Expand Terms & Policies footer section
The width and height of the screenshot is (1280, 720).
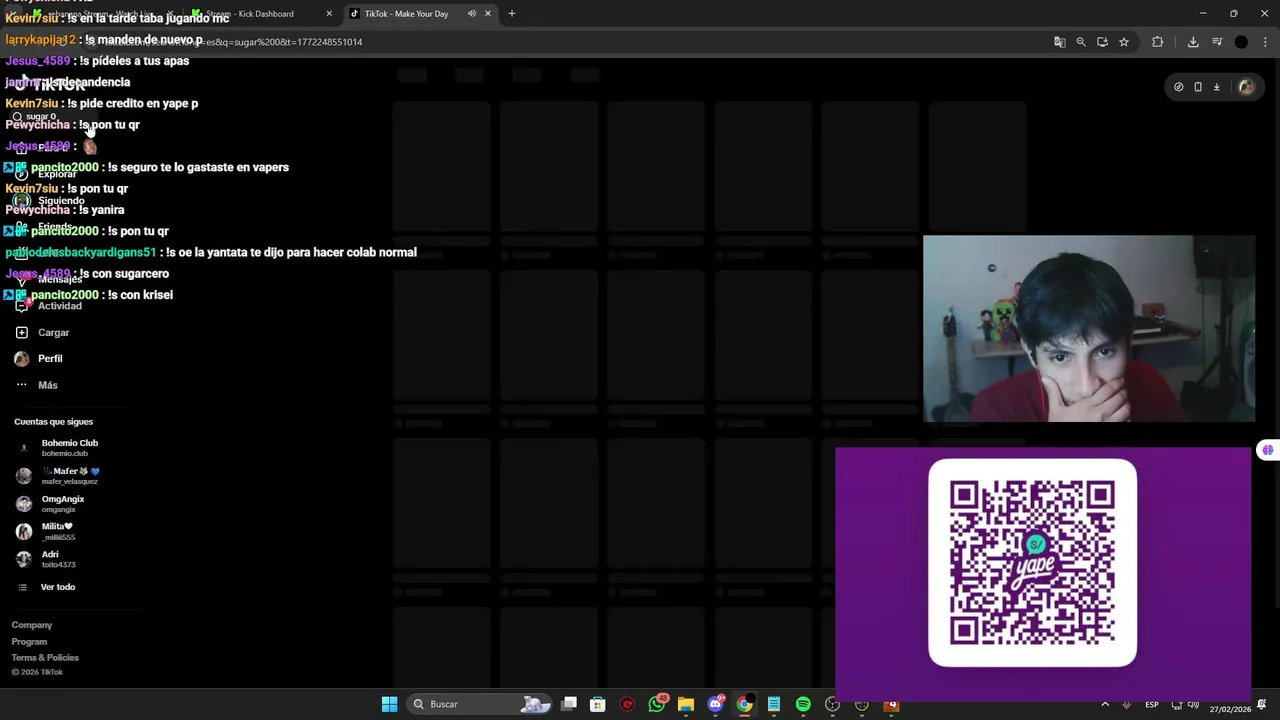click(45, 657)
